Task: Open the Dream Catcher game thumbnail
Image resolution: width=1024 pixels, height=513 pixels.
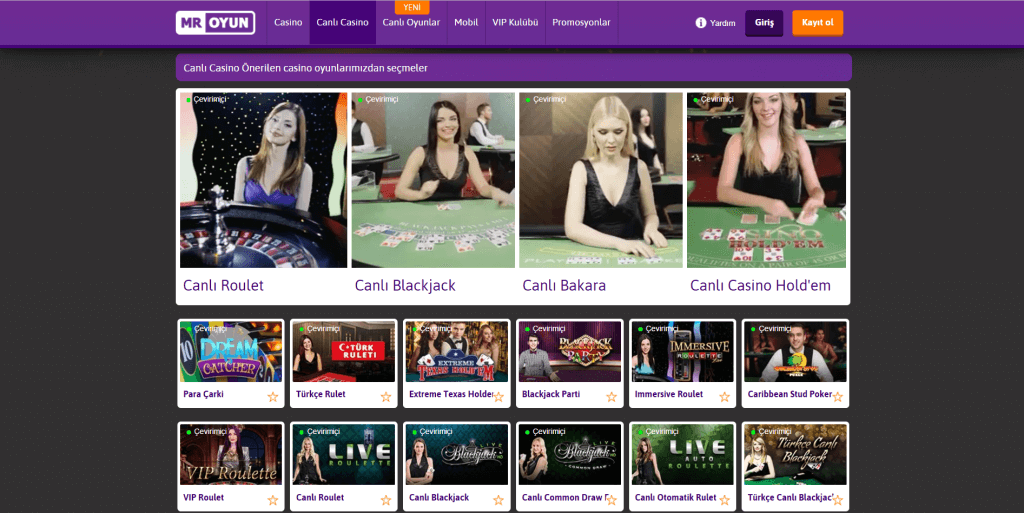Action: point(230,352)
